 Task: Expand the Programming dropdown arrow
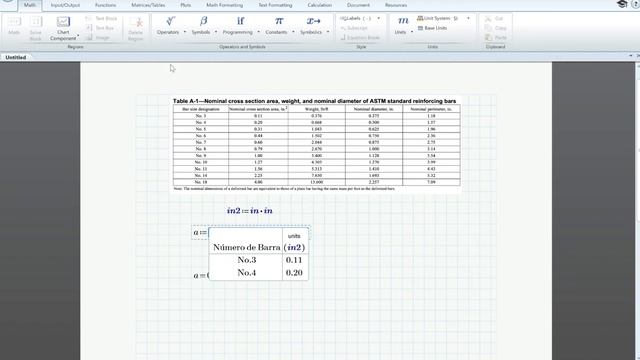coord(258,32)
